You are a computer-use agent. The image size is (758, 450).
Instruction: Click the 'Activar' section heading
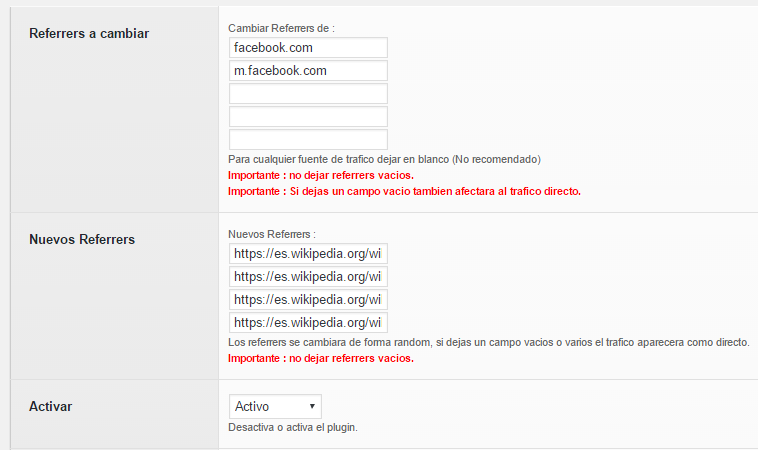[50, 406]
